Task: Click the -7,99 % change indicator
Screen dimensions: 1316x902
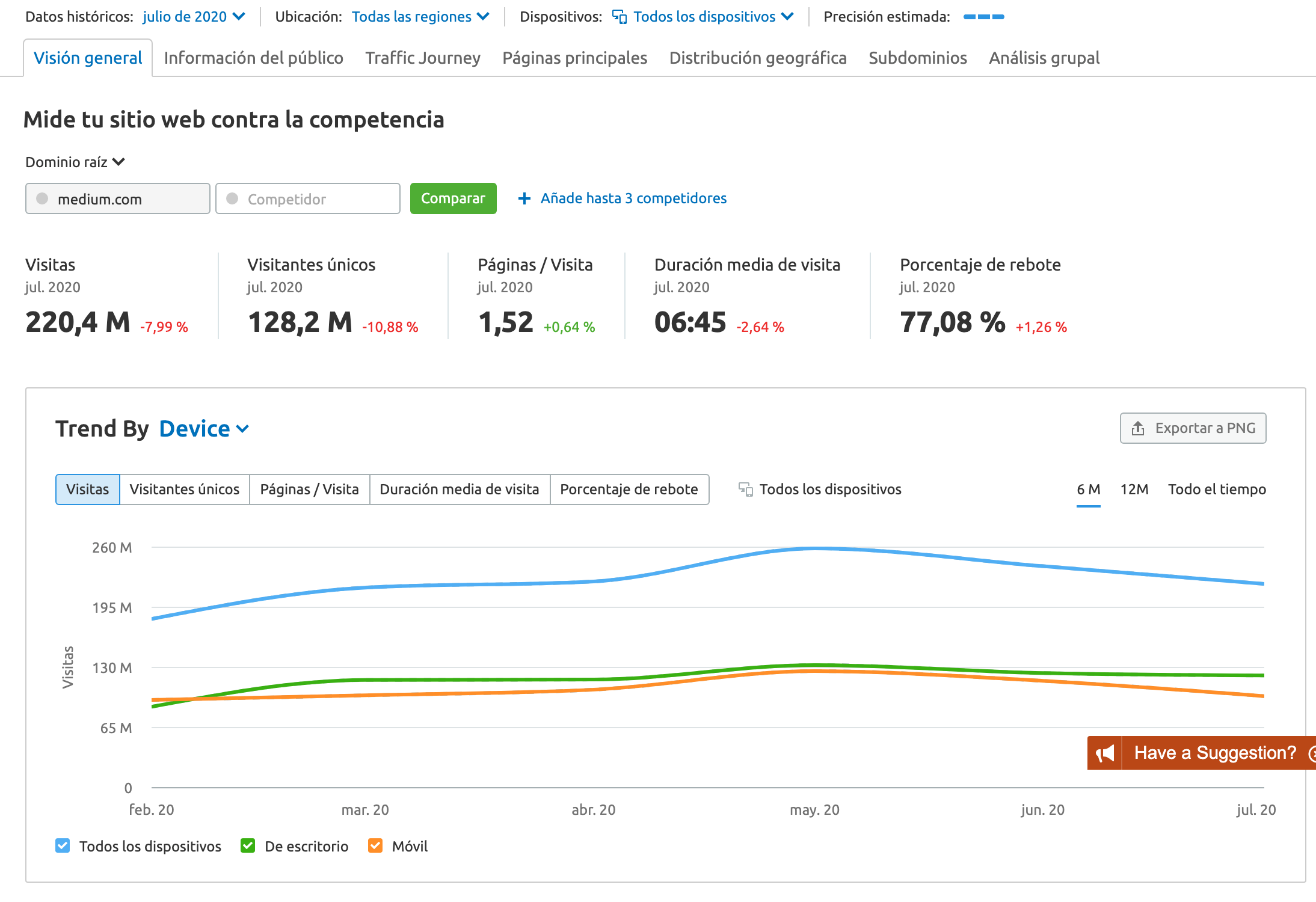Action: click(x=164, y=327)
